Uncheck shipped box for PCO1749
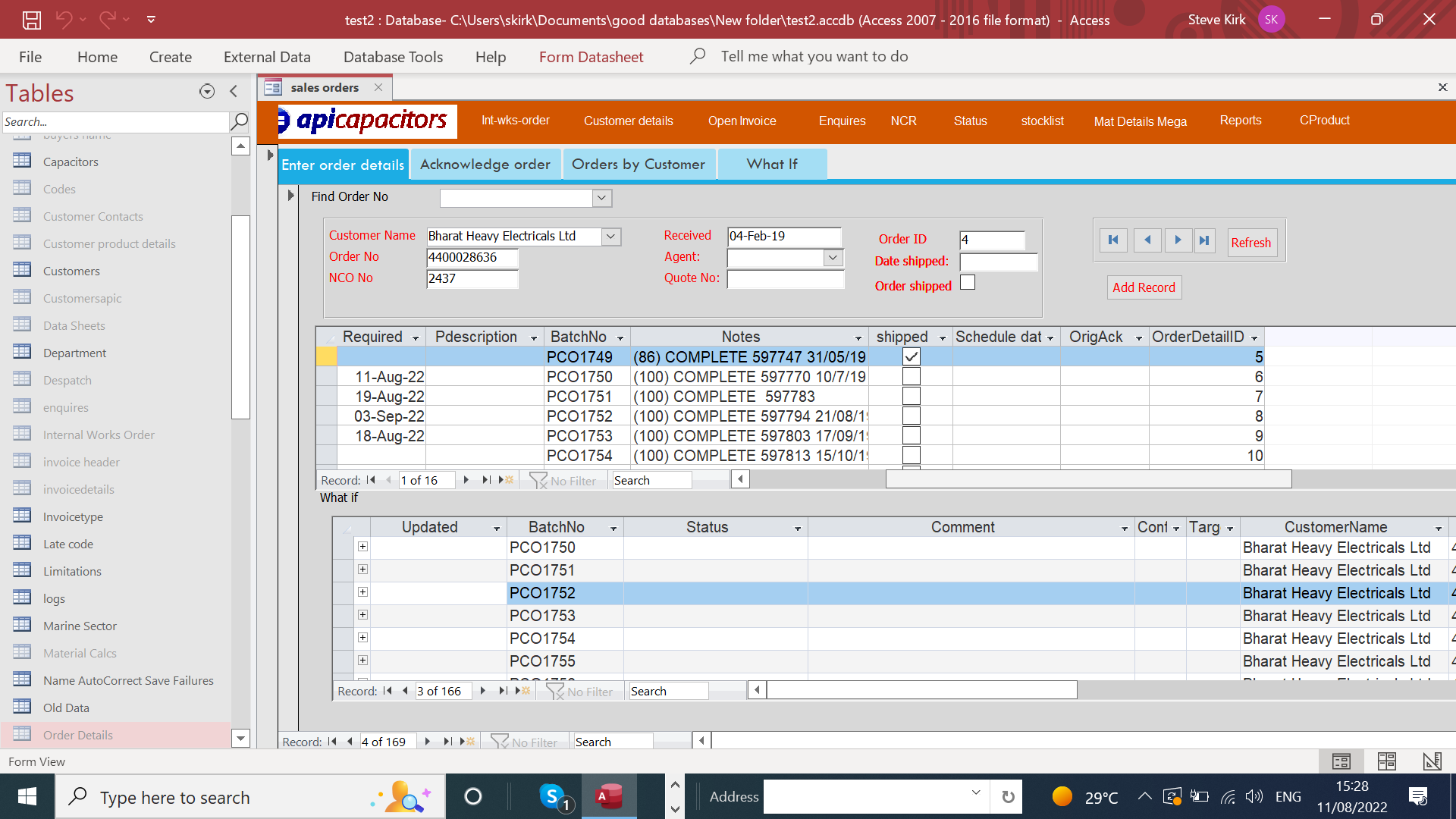This screenshot has height=819, width=1456. (x=912, y=356)
